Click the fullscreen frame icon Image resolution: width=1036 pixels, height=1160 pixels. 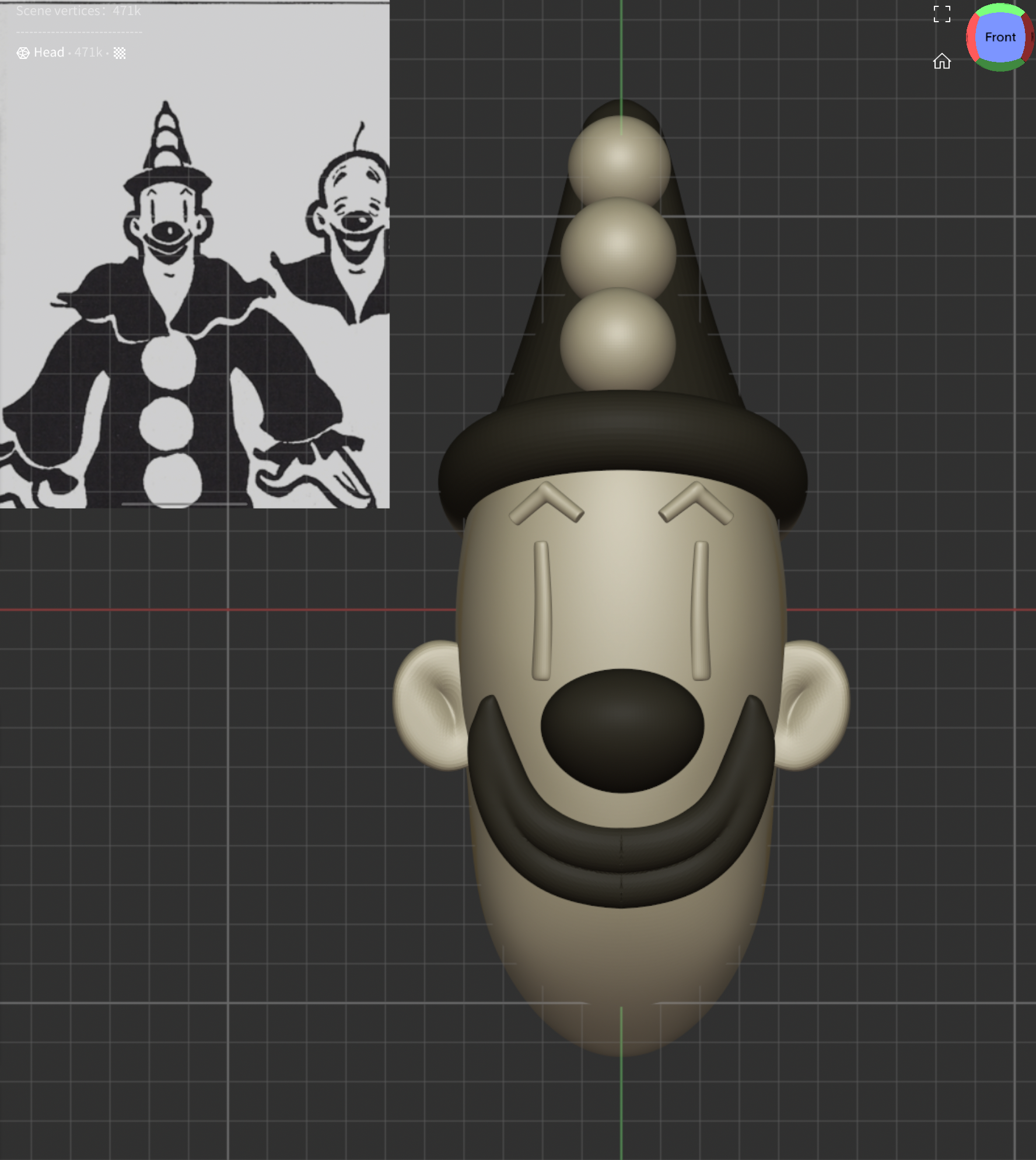[942, 14]
